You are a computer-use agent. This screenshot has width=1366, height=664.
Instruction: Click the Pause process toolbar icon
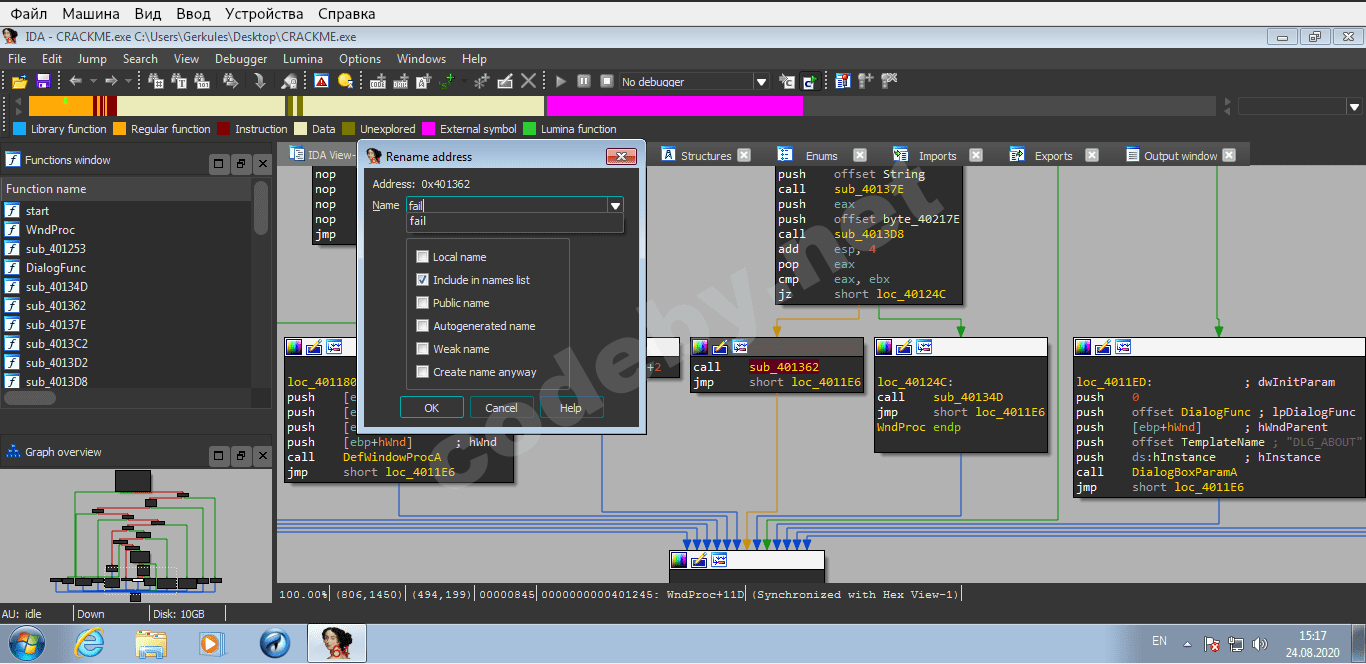[x=583, y=81]
